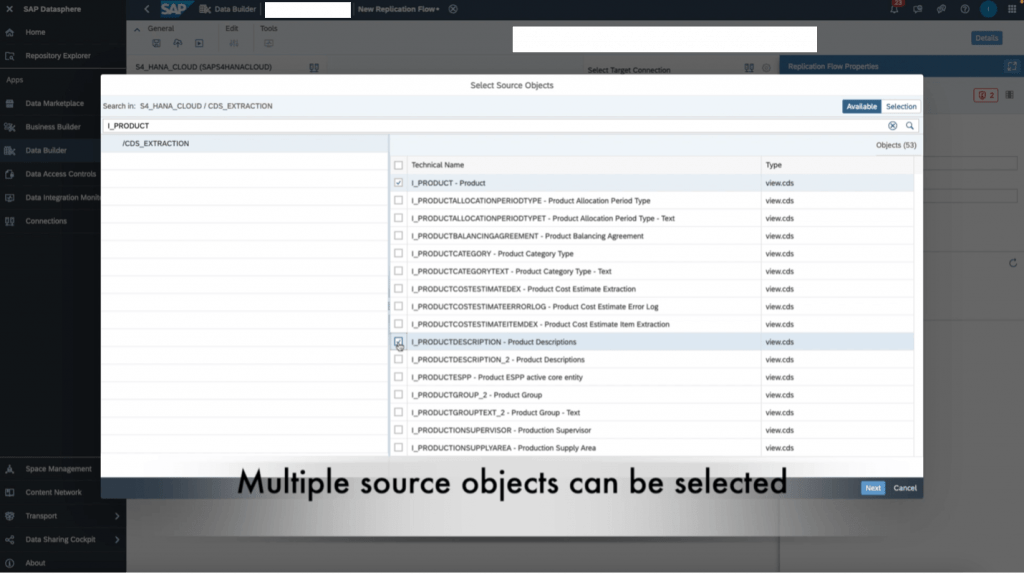
Task: Go back with the header arrow
Action: pyautogui.click(x=146, y=9)
